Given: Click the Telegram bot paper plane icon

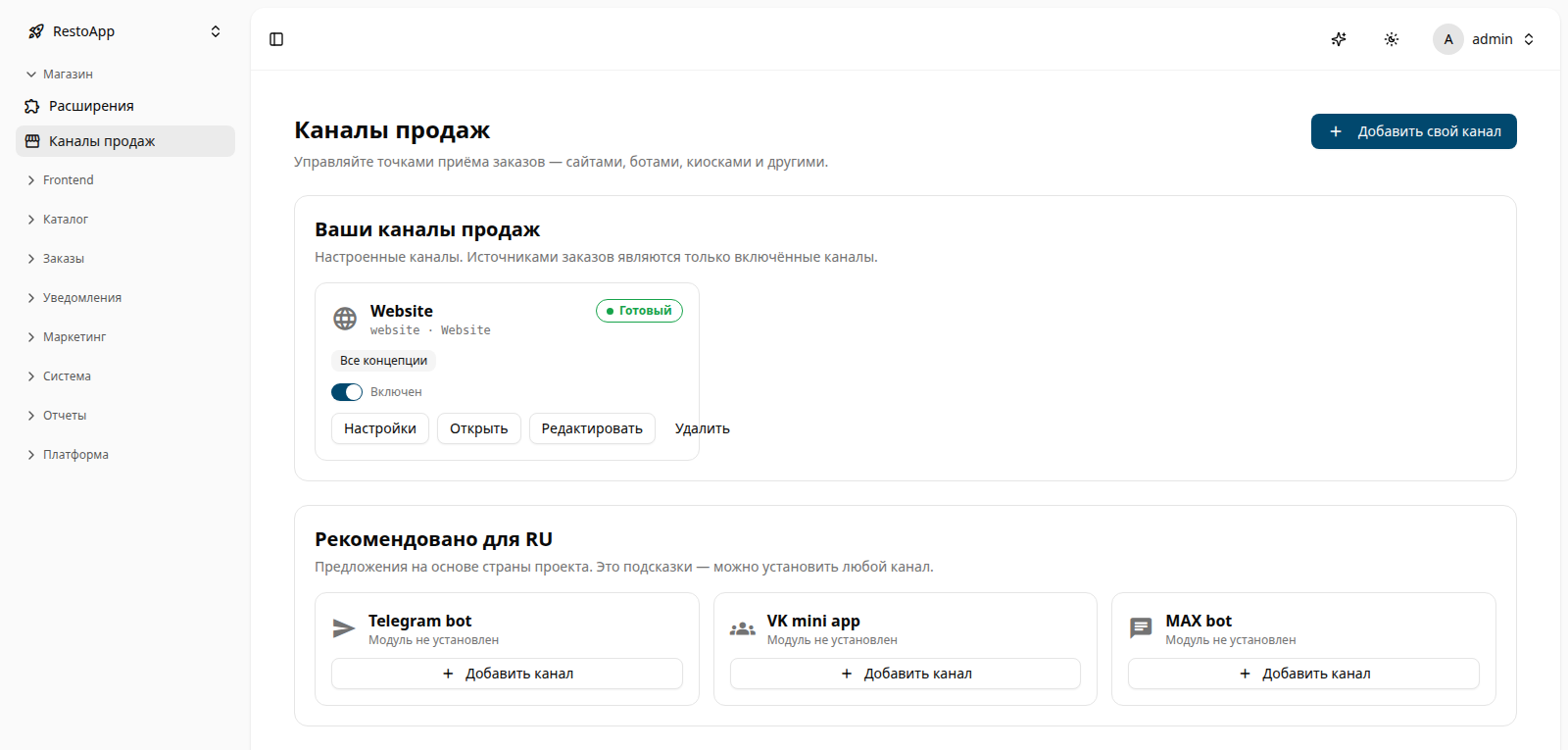Looking at the screenshot, I should tap(344, 628).
